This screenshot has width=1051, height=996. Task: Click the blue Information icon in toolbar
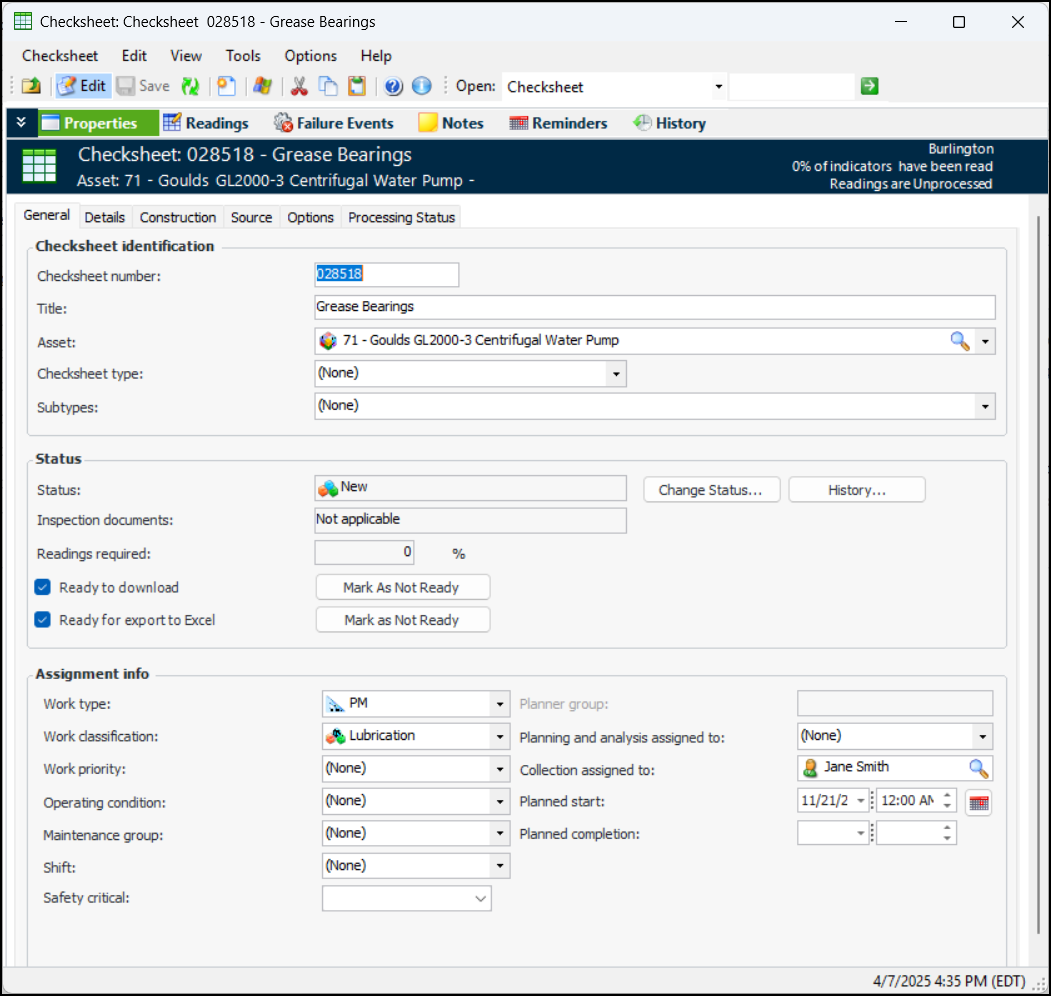point(421,86)
